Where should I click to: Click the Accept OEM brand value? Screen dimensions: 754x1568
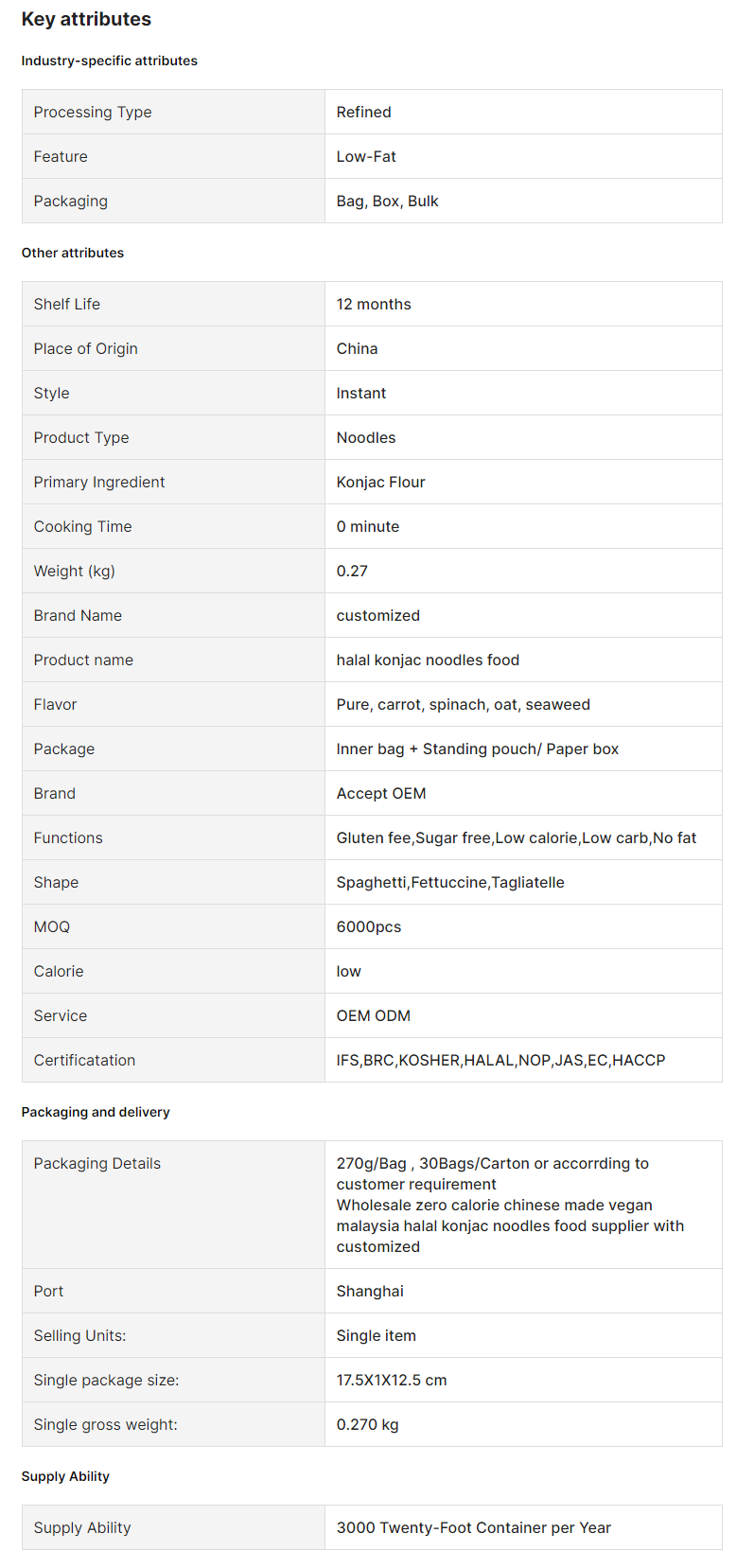(381, 793)
